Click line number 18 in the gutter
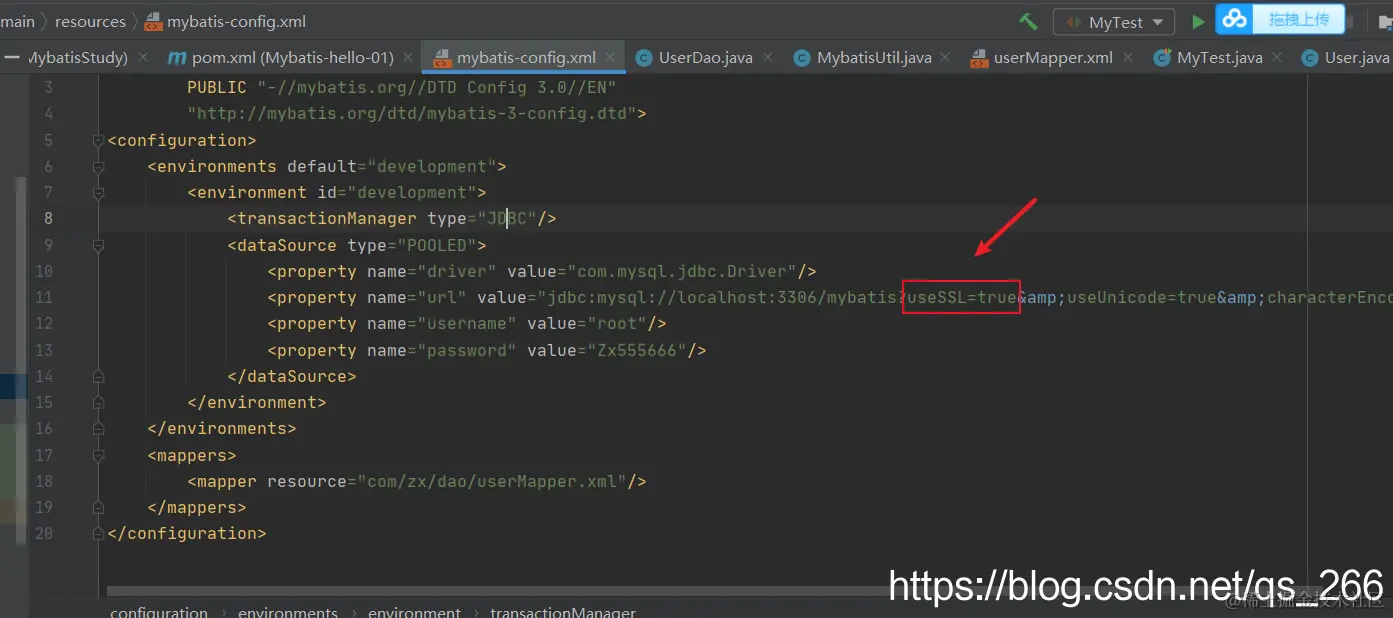The height and width of the screenshot is (618, 1393). pos(43,481)
